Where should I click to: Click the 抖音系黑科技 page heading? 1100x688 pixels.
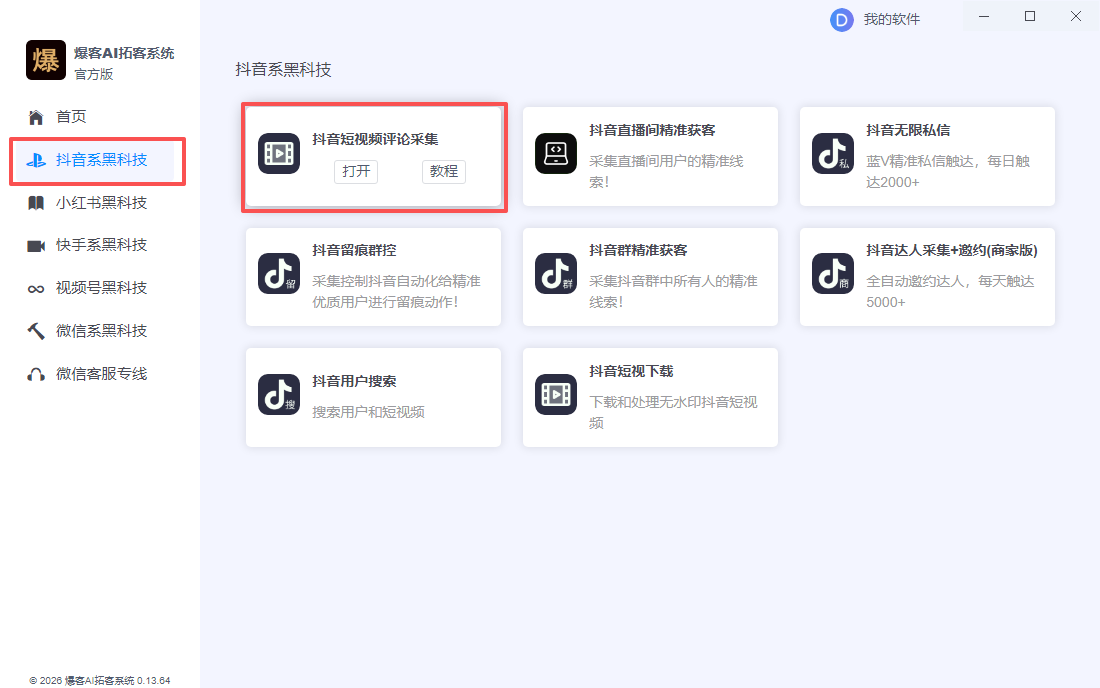(x=283, y=70)
